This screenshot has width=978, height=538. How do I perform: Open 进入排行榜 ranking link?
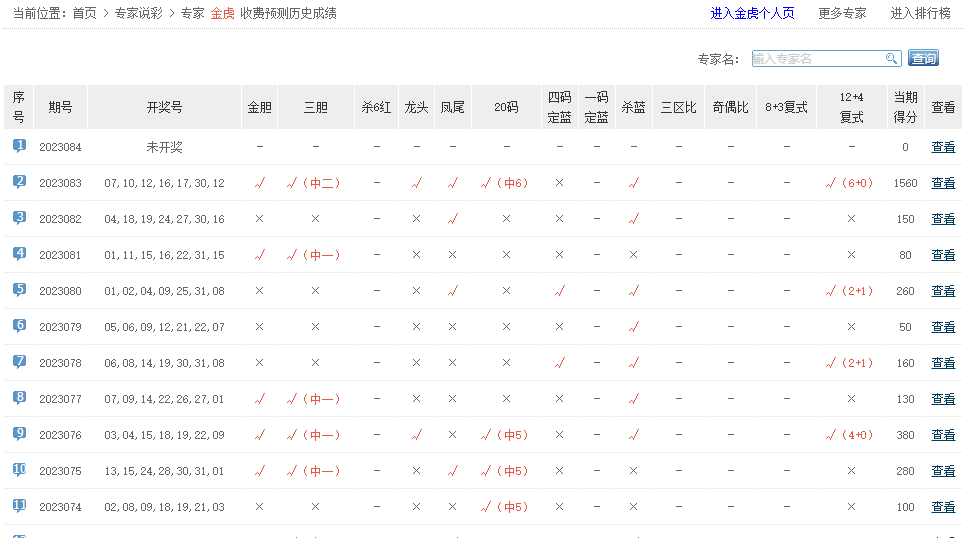pos(920,13)
